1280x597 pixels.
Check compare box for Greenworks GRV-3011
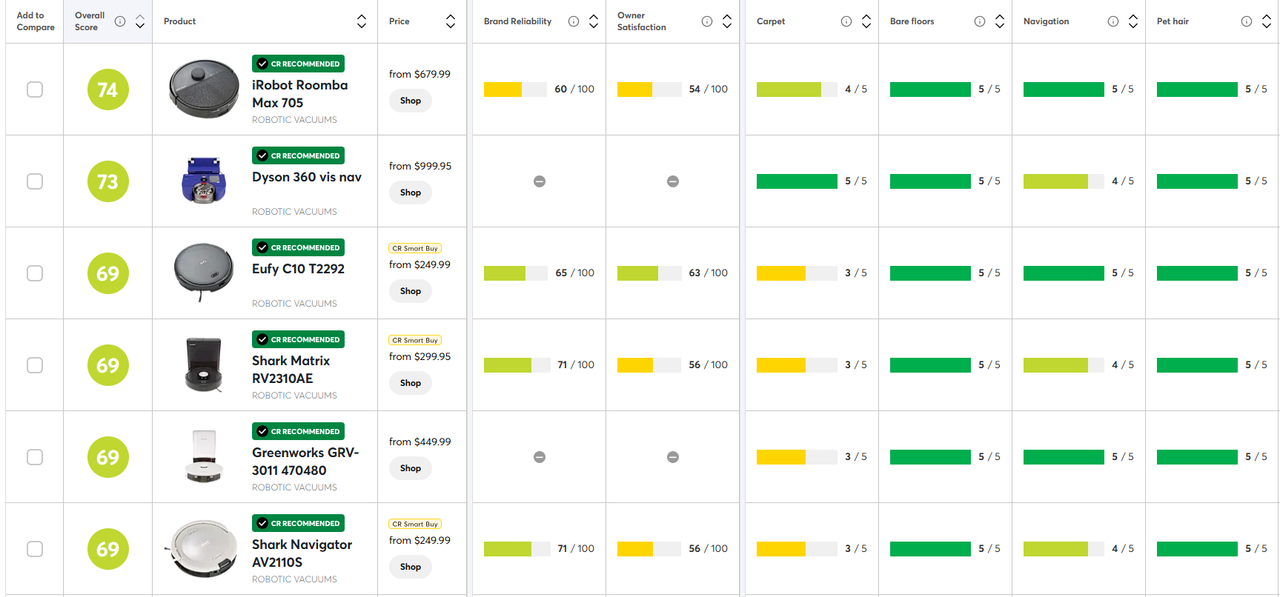point(35,457)
